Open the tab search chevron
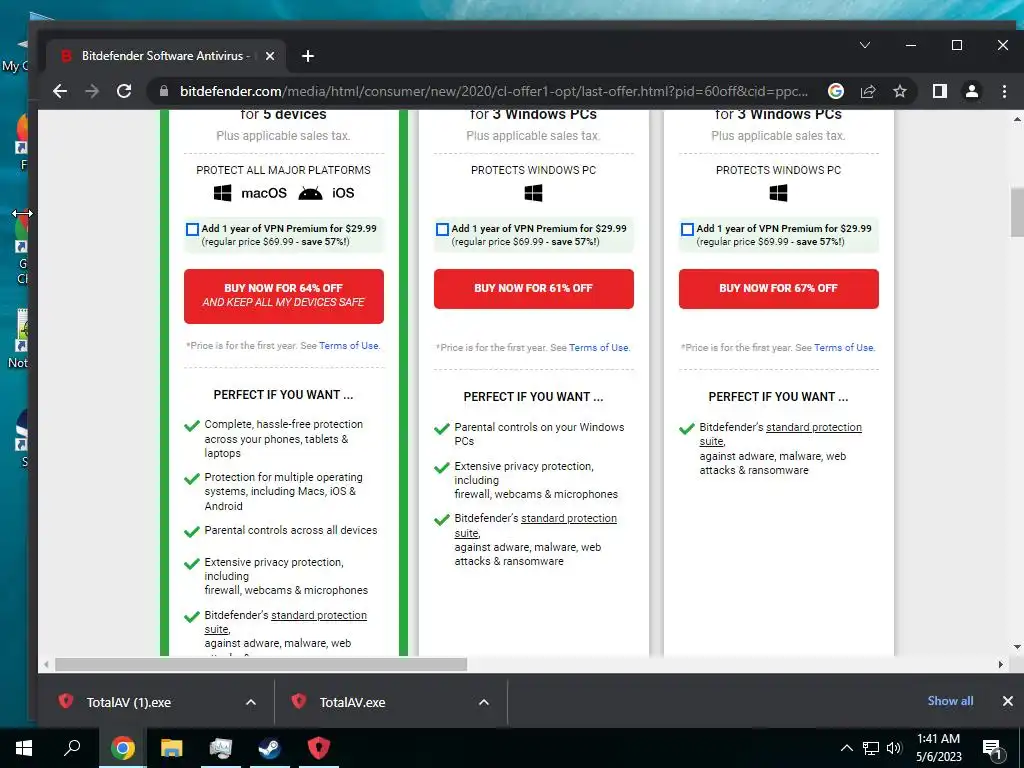 coord(865,45)
